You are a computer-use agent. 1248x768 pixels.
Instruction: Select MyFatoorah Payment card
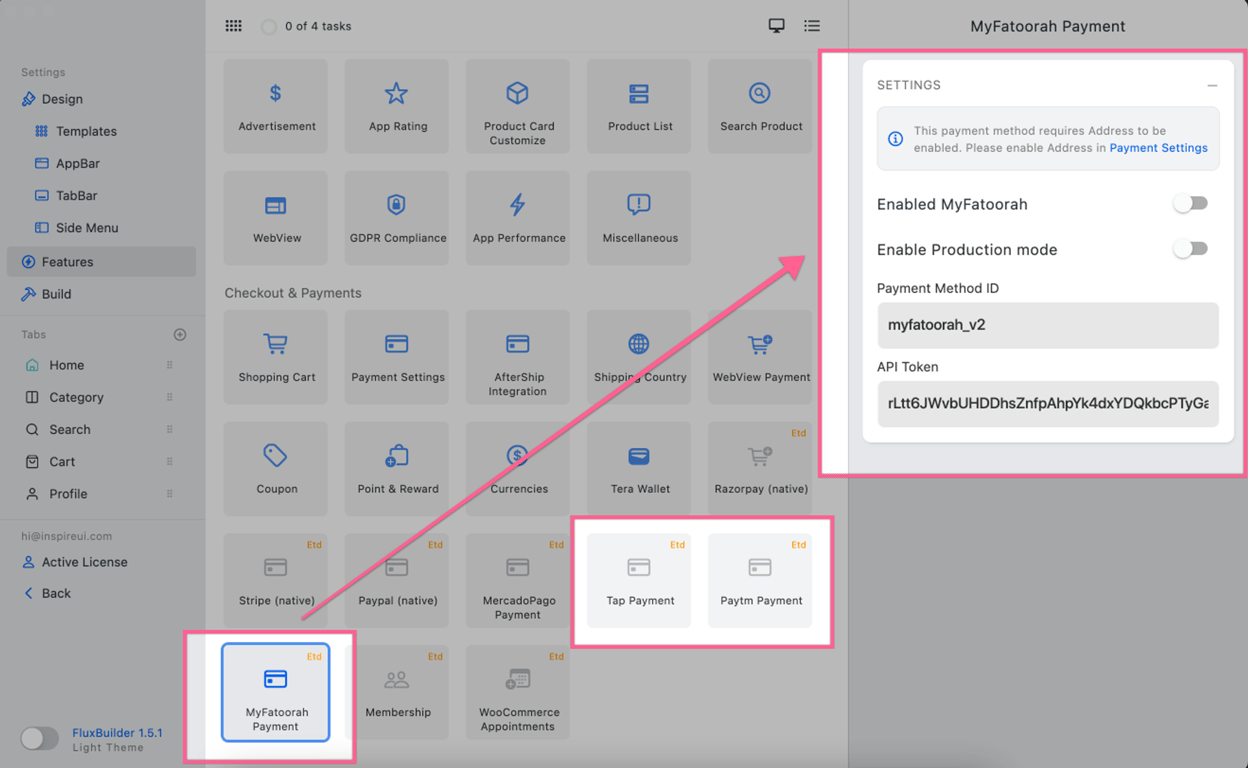276,693
